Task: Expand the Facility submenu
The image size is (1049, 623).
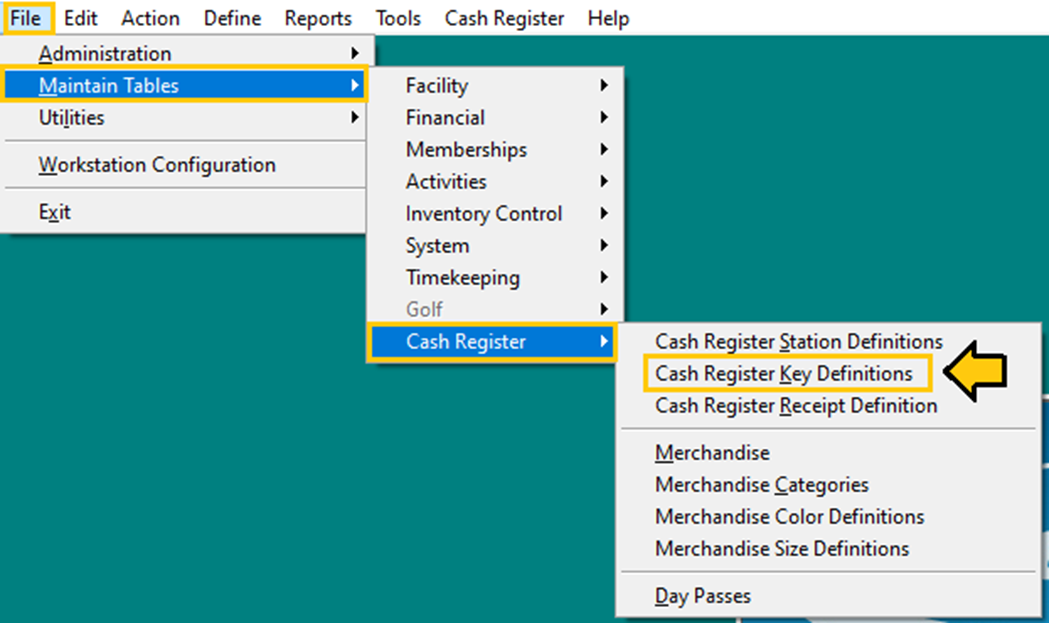Action: [436, 86]
